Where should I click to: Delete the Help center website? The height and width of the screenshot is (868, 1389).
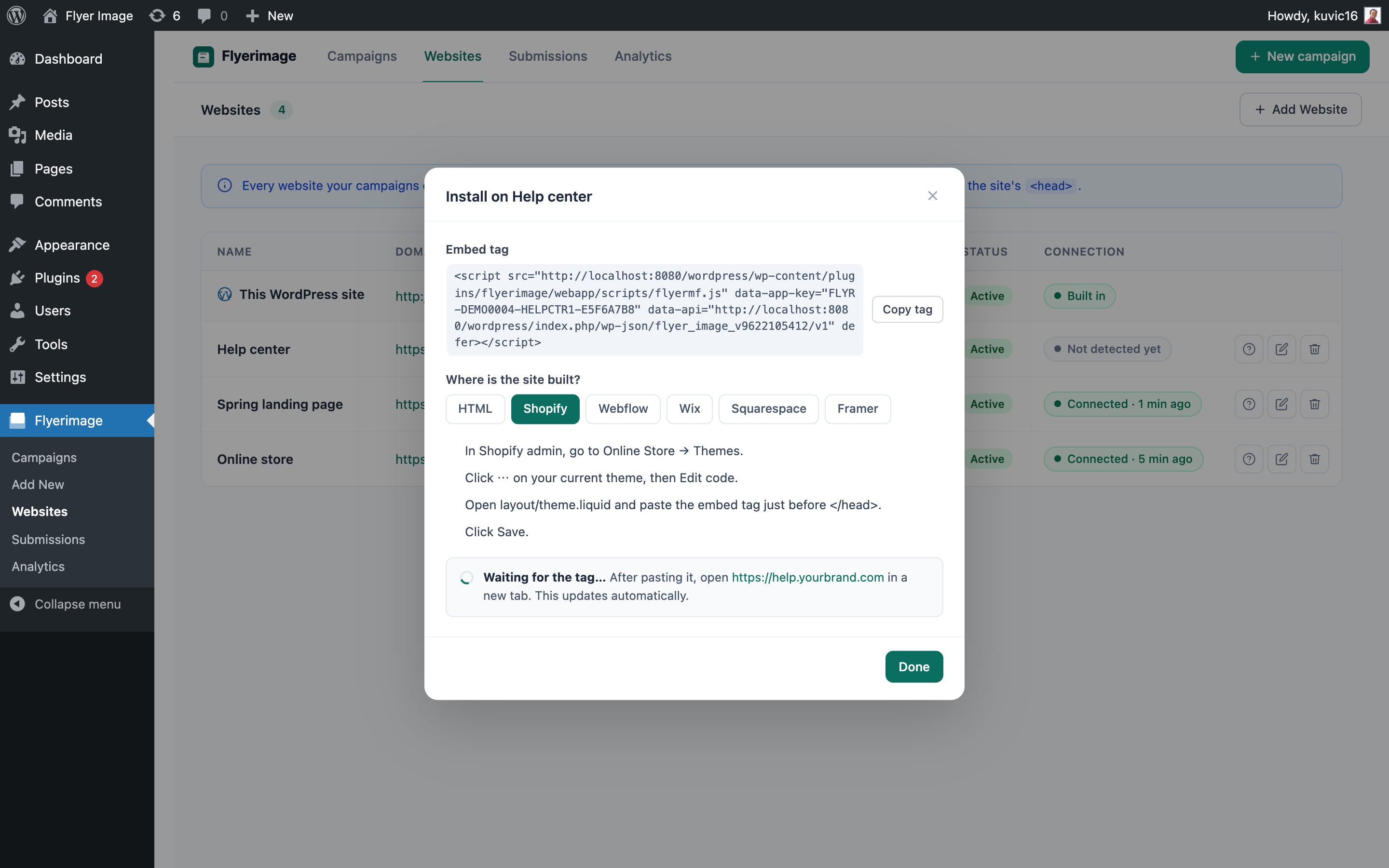(1314, 349)
